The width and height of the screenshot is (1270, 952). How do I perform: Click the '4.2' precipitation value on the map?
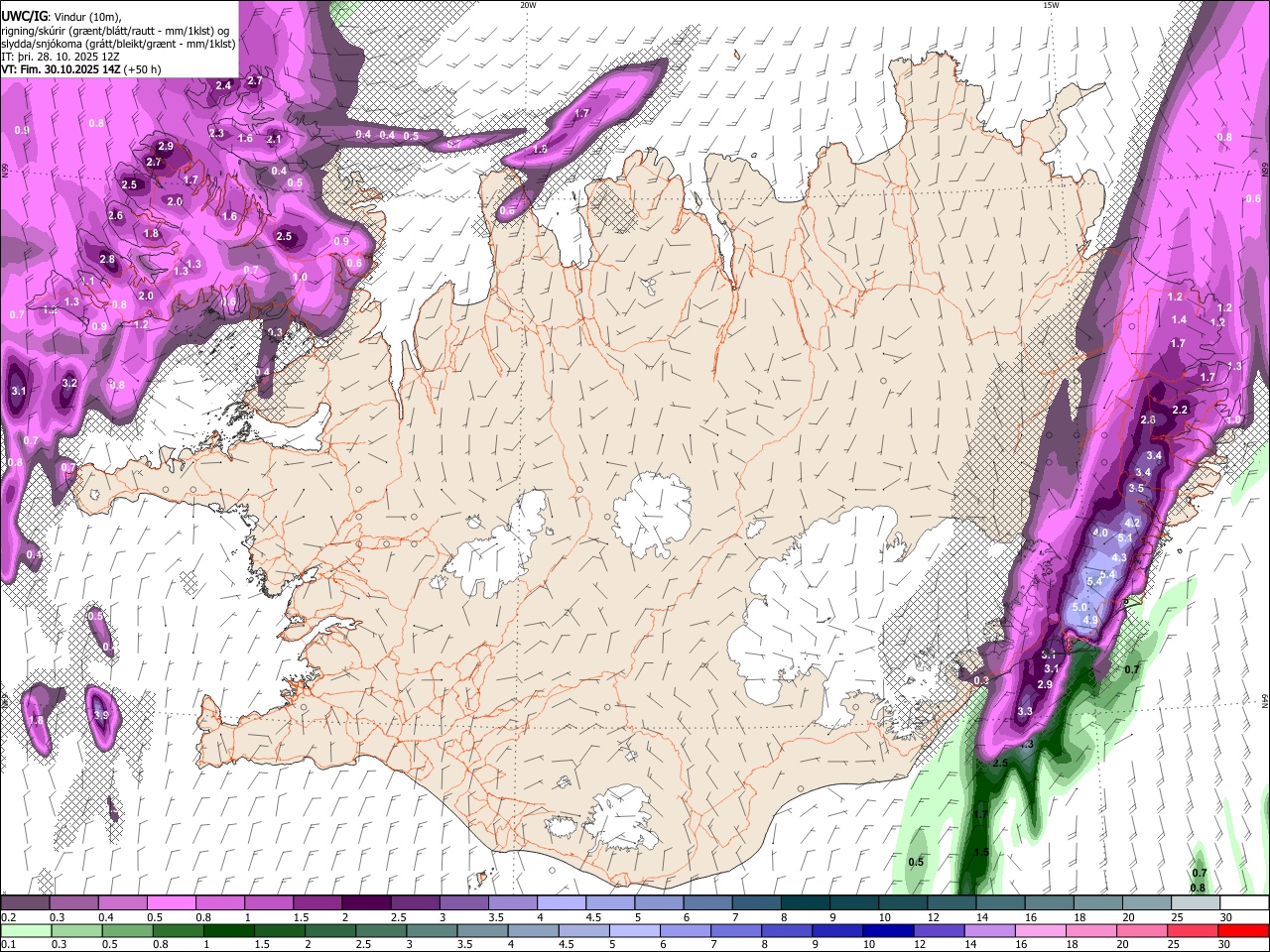click(x=1132, y=523)
